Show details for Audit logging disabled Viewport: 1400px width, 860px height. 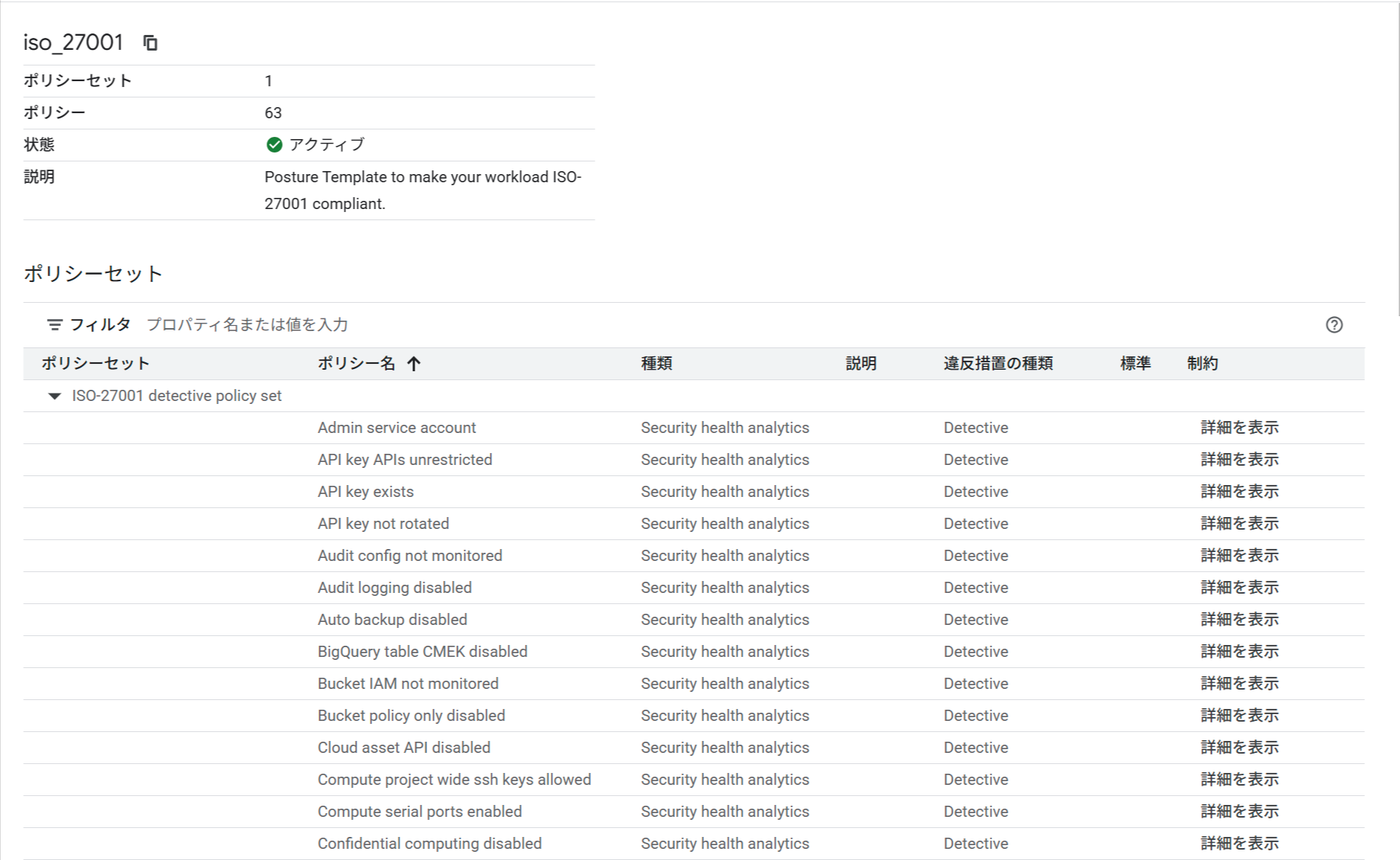point(1239,588)
